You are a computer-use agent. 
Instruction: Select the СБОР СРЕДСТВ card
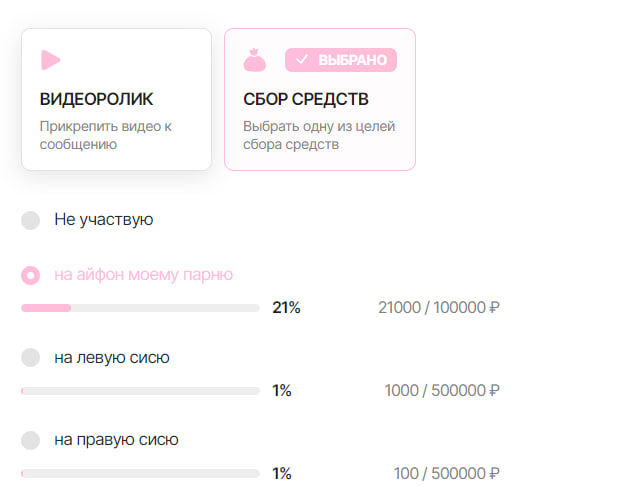320,99
